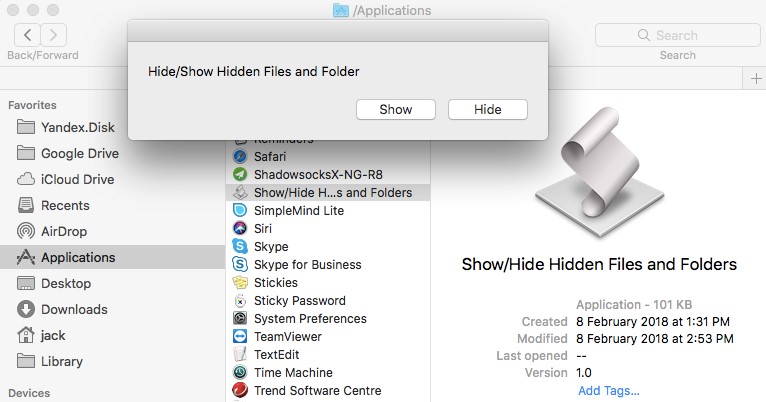
Task: Click the Hide button in dialog
Action: [x=487, y=109]
